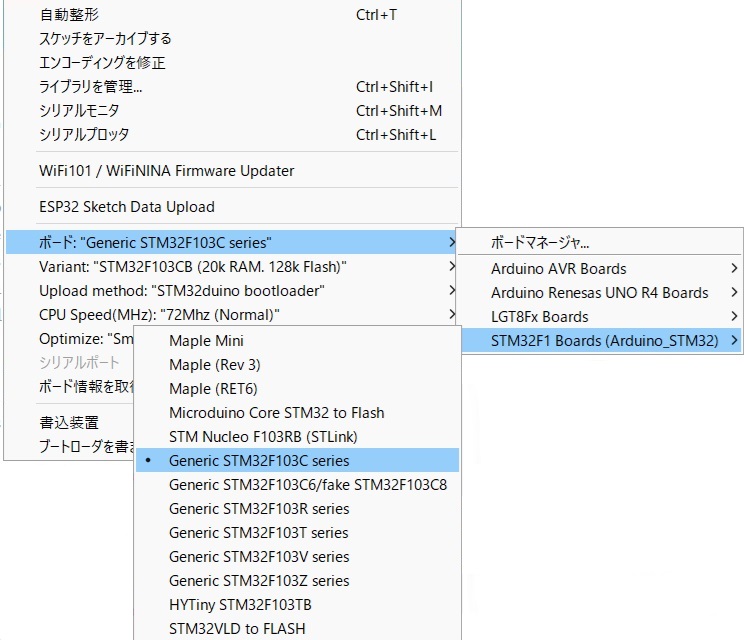Select ESP32 Sketch Data Upload
The image size is (744, 640).
click(x=232, y=207)
